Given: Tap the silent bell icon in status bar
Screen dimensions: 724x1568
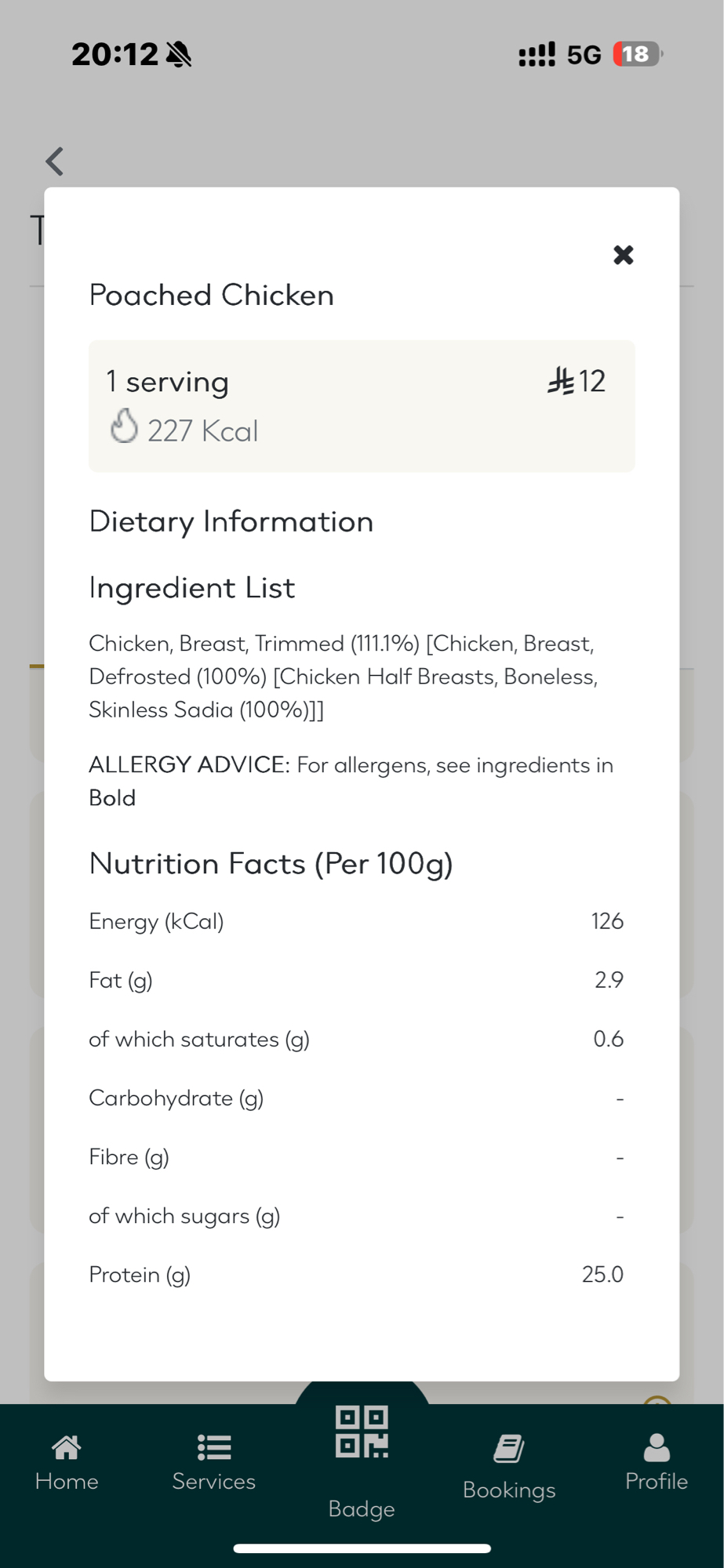Looking at the screenshot, I should point(180,55).
